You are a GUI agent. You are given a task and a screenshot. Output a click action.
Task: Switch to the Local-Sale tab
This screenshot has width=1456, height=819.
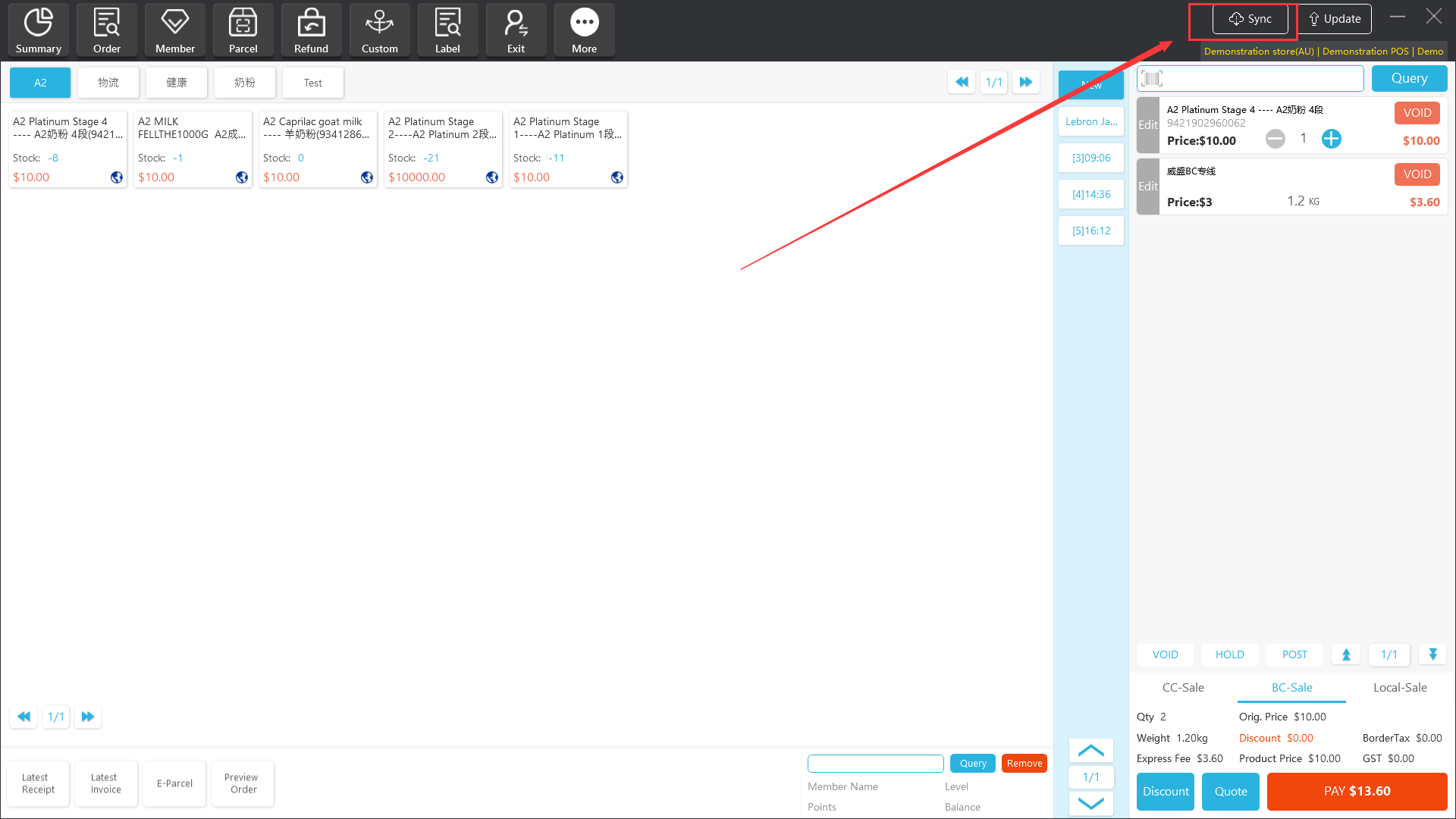pos(1400,687)
